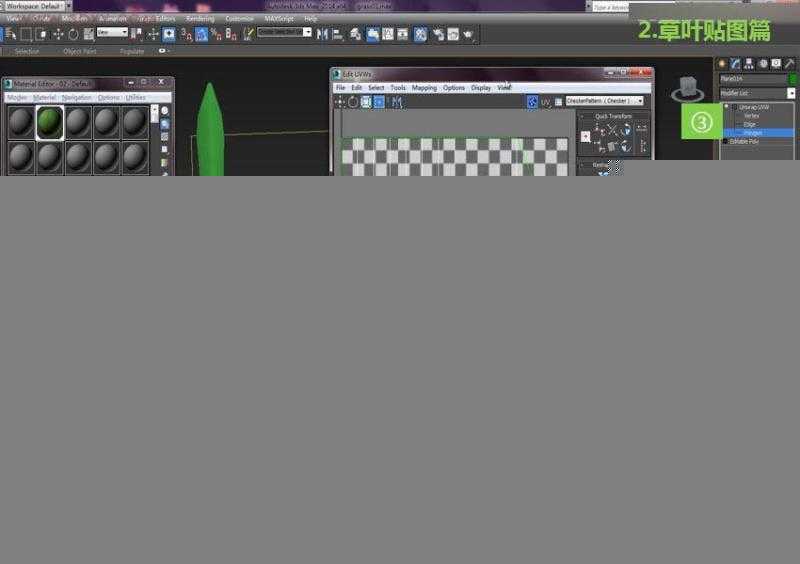Image resolution: width=800 pixels, height=564 pixels.
Task: Open the Display command panel tab
Action: click(776, 63)
